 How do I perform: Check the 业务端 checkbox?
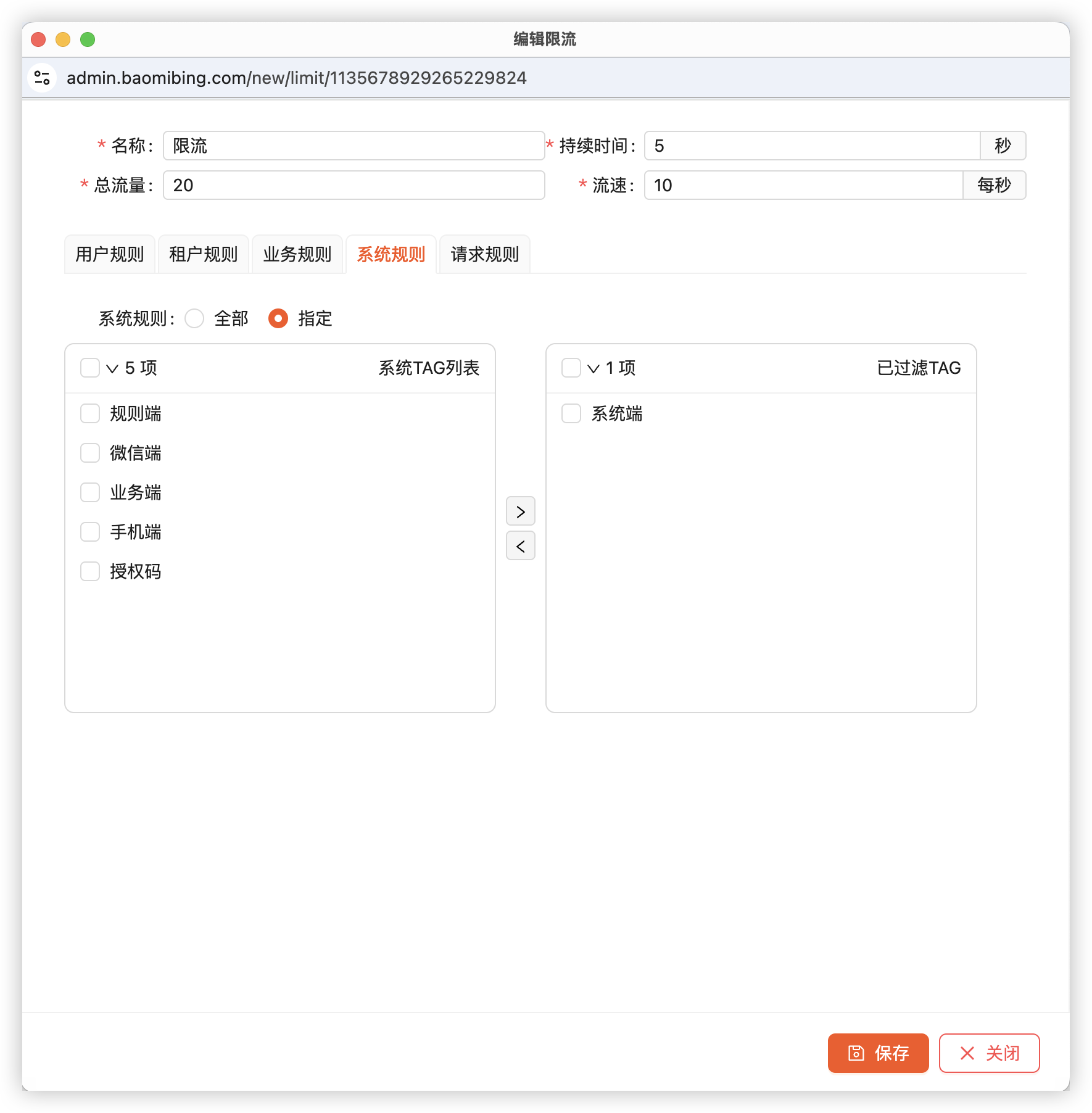[89, 492]
